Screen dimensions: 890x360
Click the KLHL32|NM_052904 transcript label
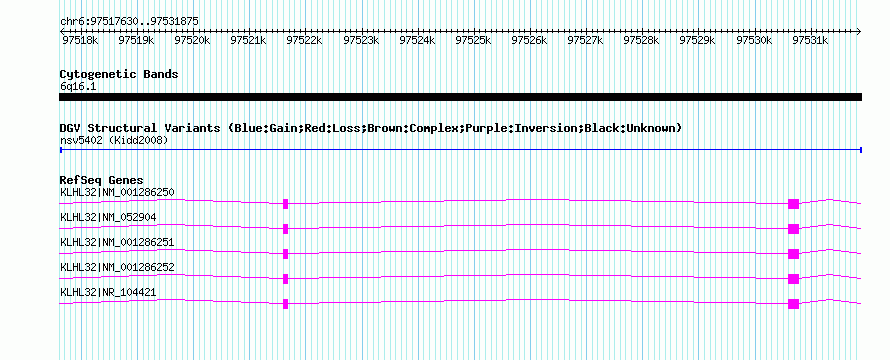[108, 217]
